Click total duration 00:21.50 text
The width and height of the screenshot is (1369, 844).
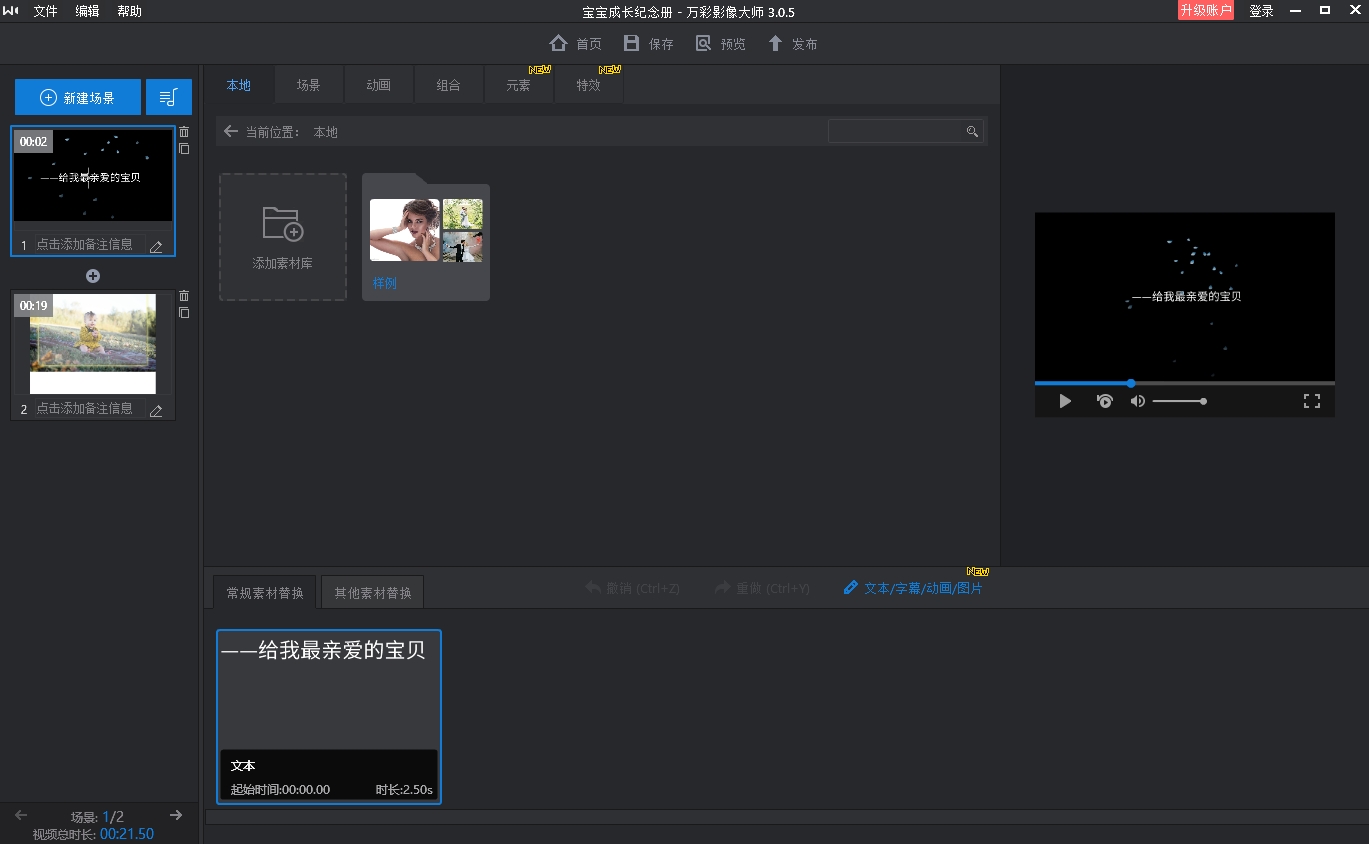pyautogui.click(x=127, y=834)
